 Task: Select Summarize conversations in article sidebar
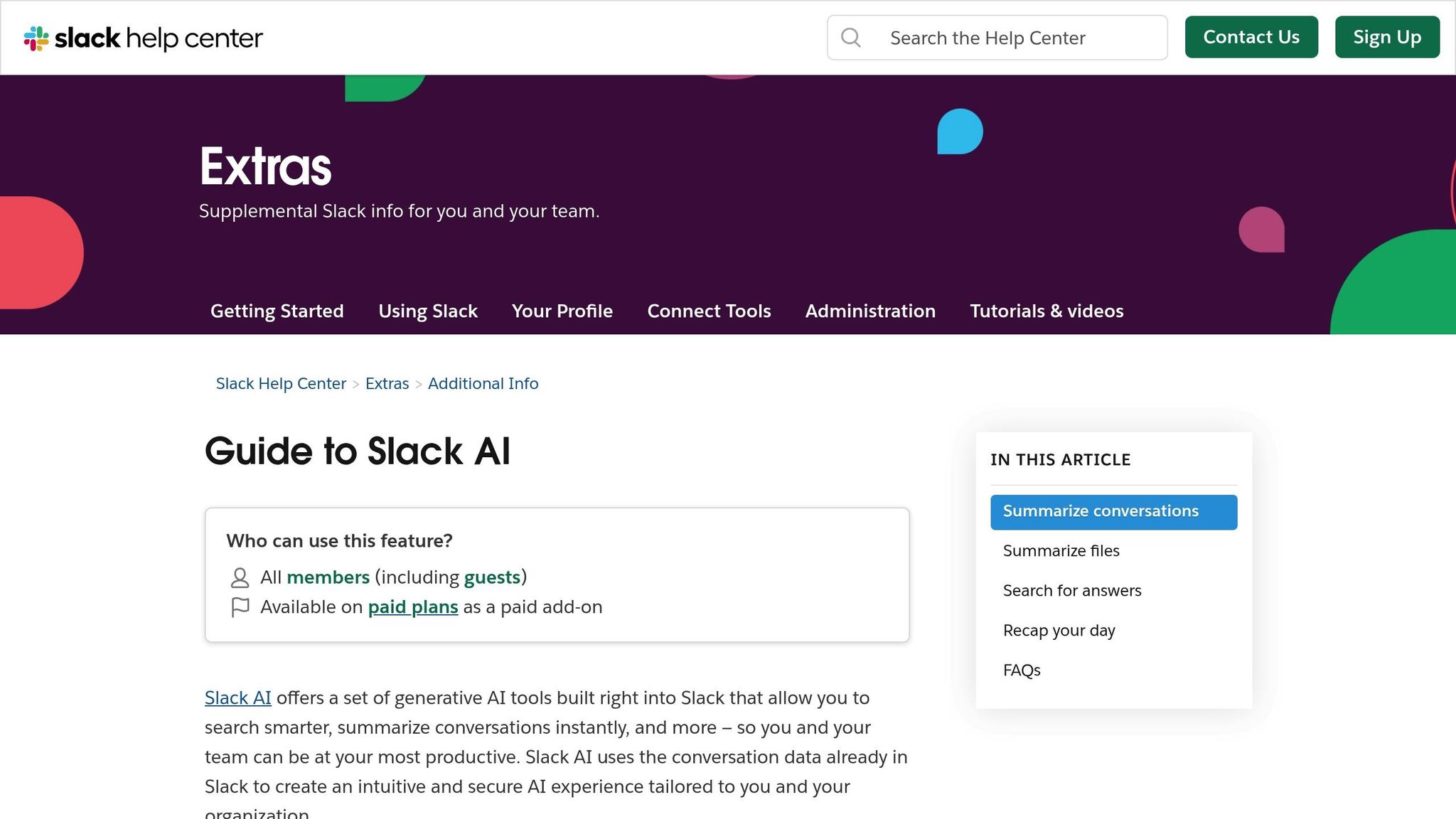1100,511
